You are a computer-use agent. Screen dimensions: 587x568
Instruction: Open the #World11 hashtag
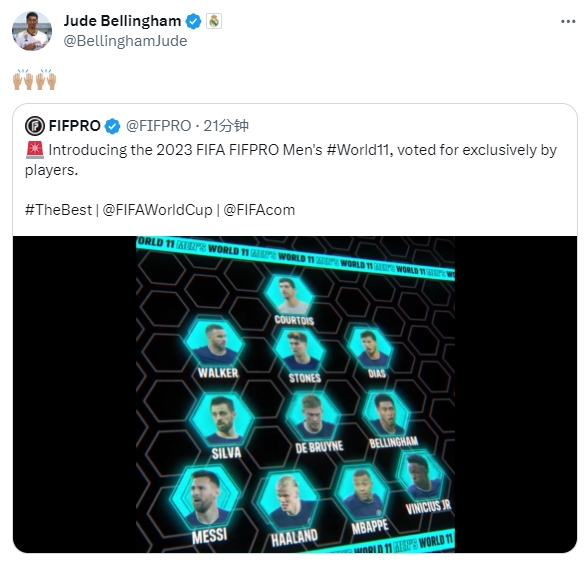pos(360,150)
